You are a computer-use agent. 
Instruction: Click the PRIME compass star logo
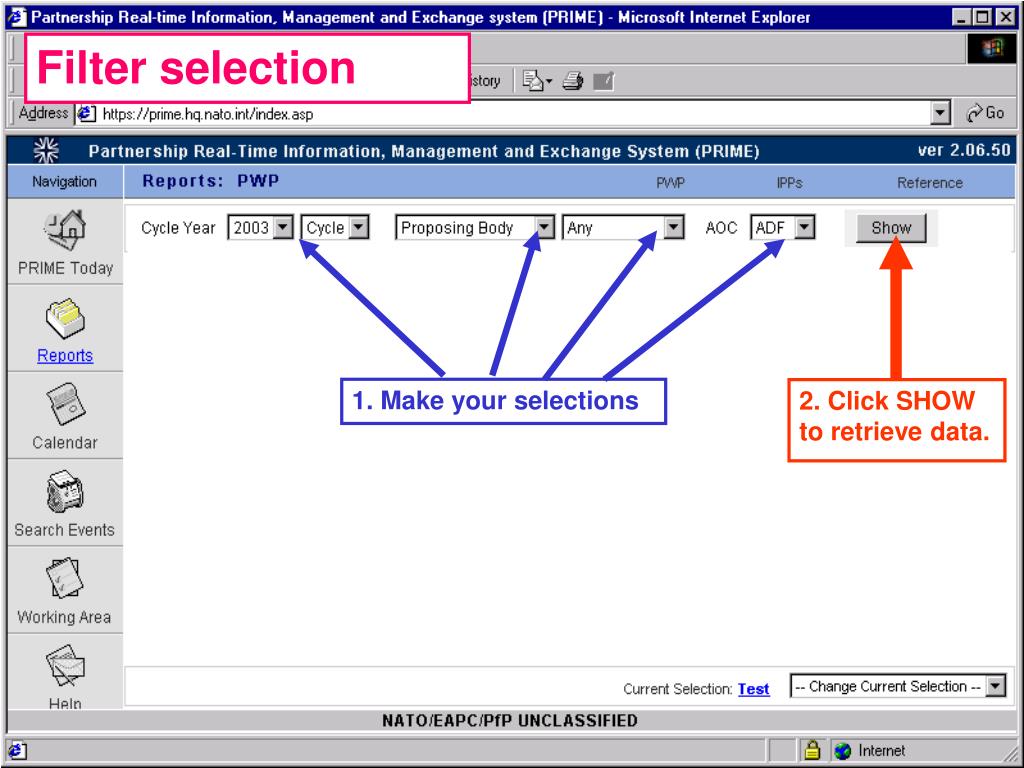46,151
